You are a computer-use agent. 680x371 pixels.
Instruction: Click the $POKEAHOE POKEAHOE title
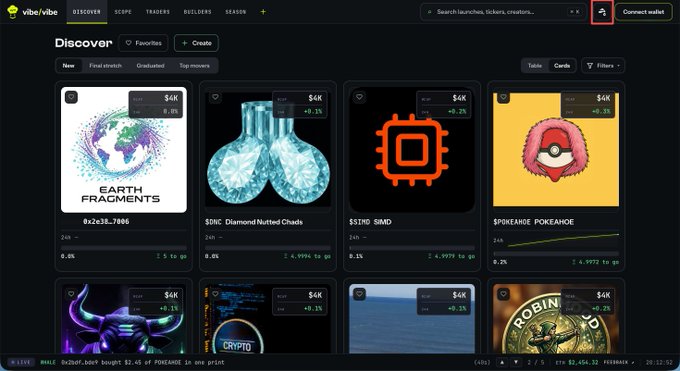[533, 222]
